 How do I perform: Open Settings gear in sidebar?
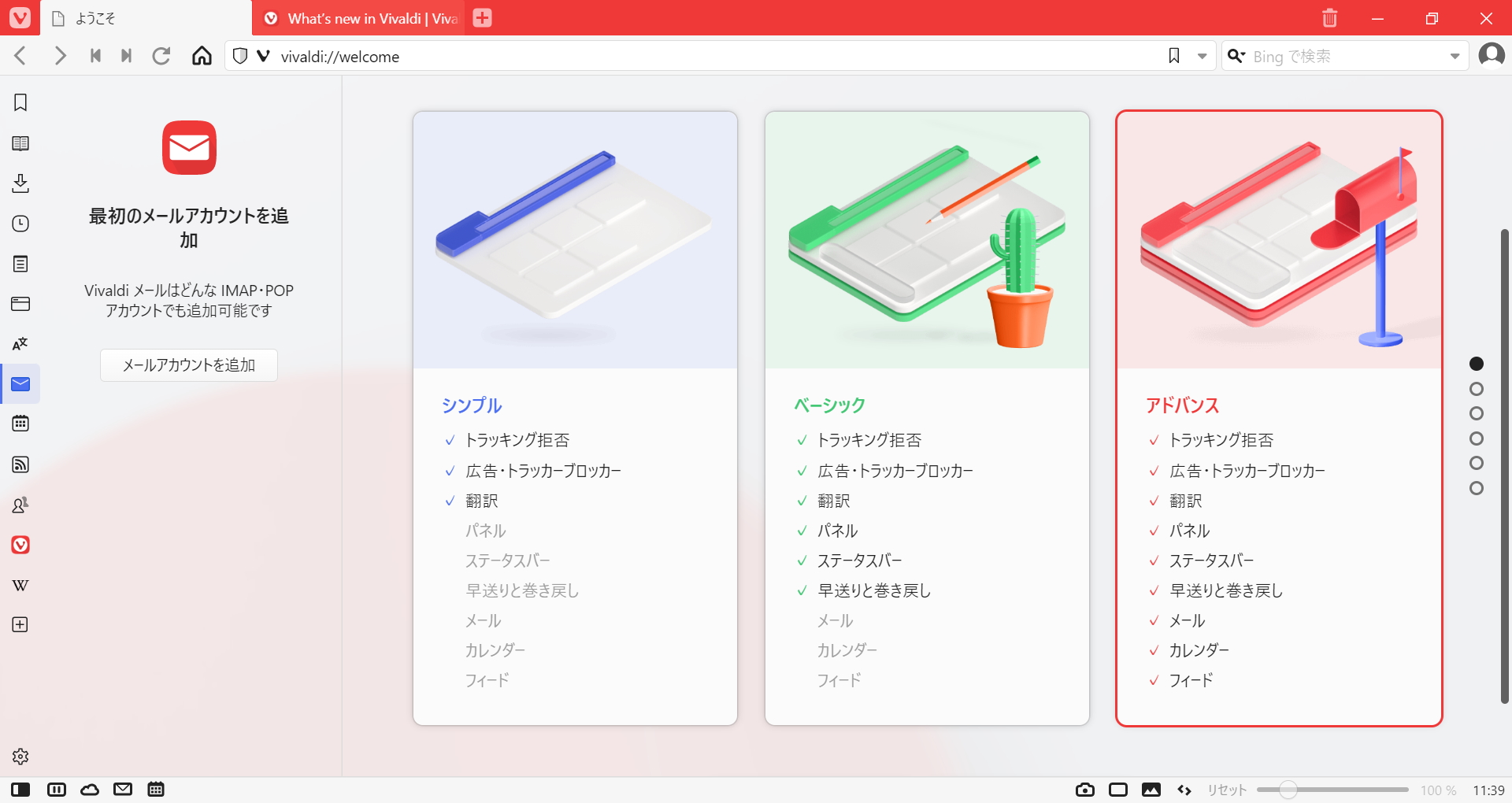20,757
